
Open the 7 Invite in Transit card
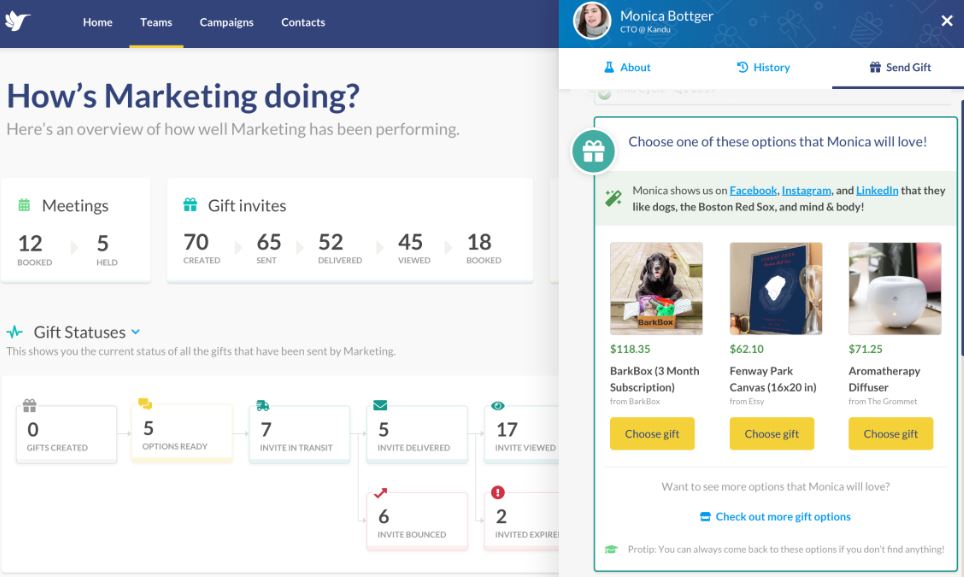pos(299,434)
